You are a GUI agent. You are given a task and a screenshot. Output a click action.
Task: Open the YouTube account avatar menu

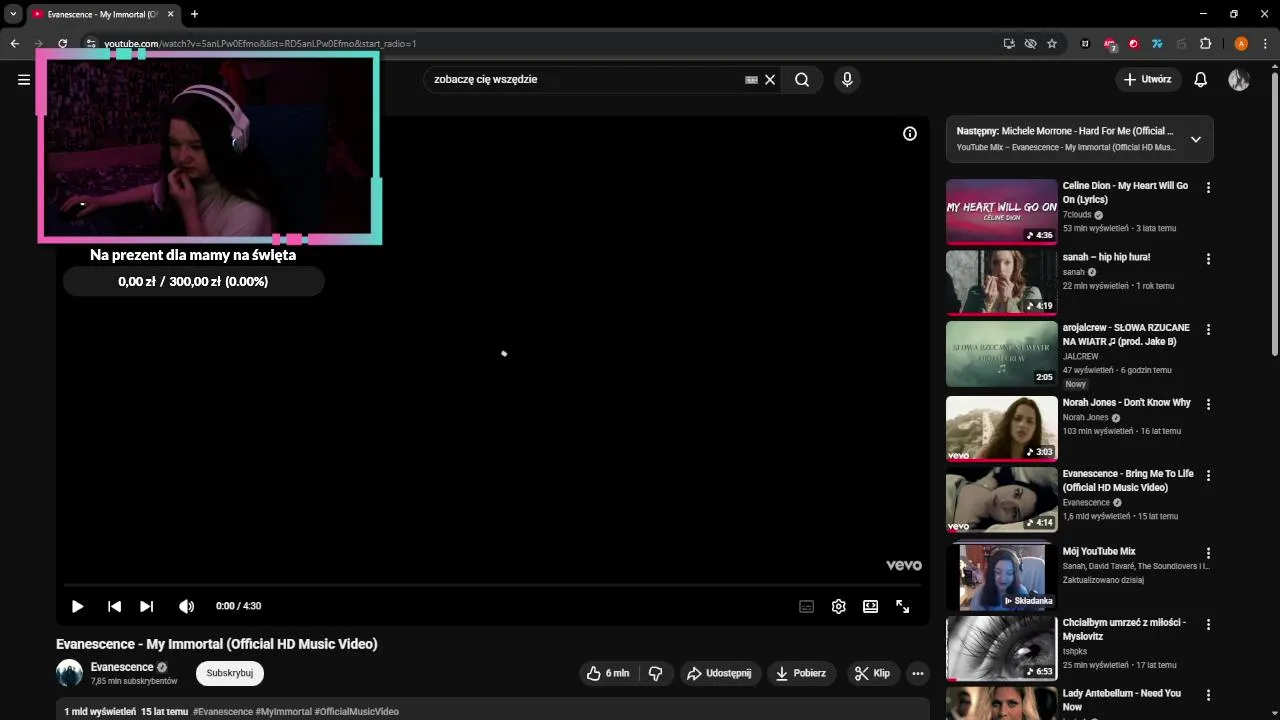pyautogui.click(x=1239, y=80)
